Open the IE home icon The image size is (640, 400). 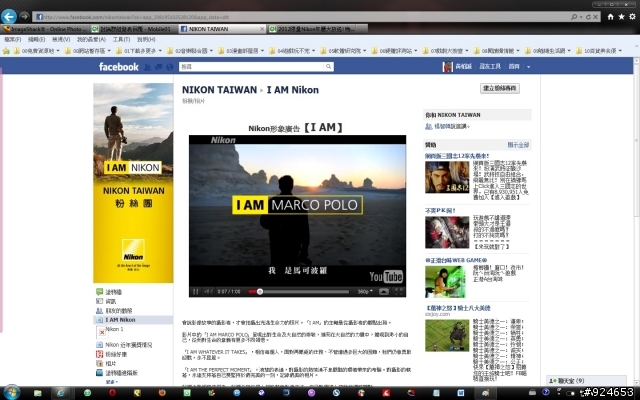pos(610,17)
